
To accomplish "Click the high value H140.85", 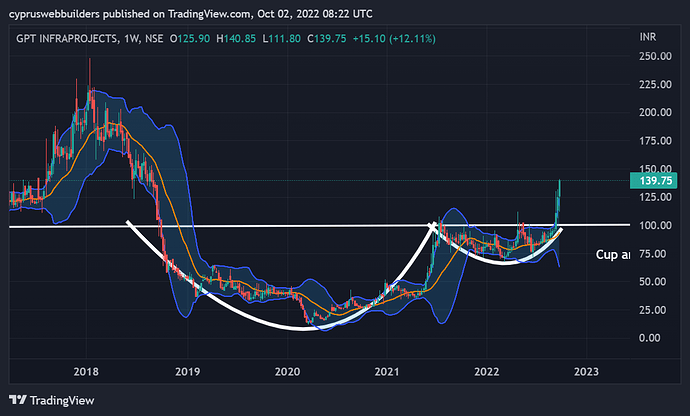I will [236, 39].
